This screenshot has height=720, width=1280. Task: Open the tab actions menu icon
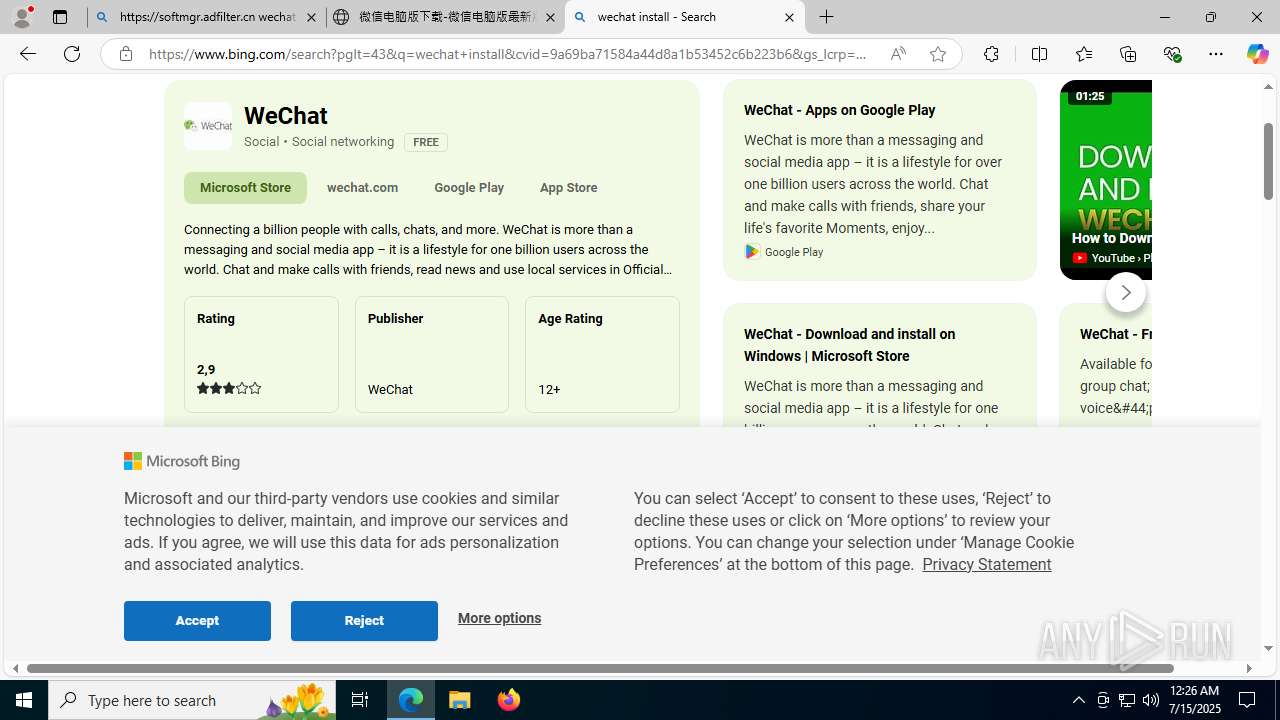(x=60, y=17)
